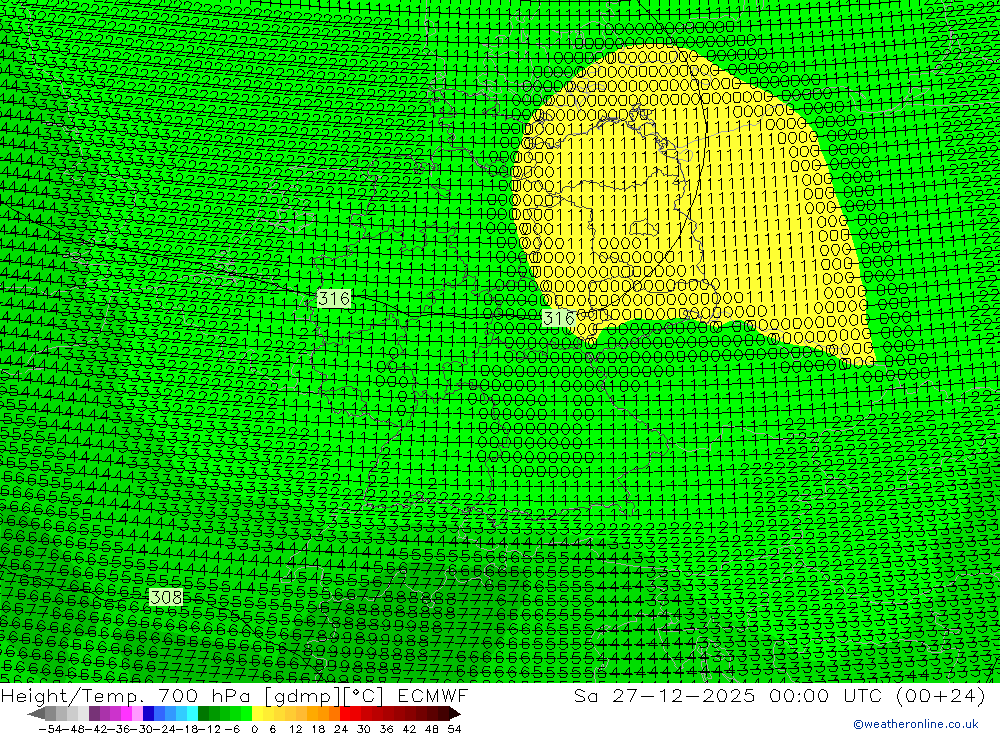The image size is (1000, 733).
Task: Click the -24 legend scale value
Action: click(x=165, y=729)
